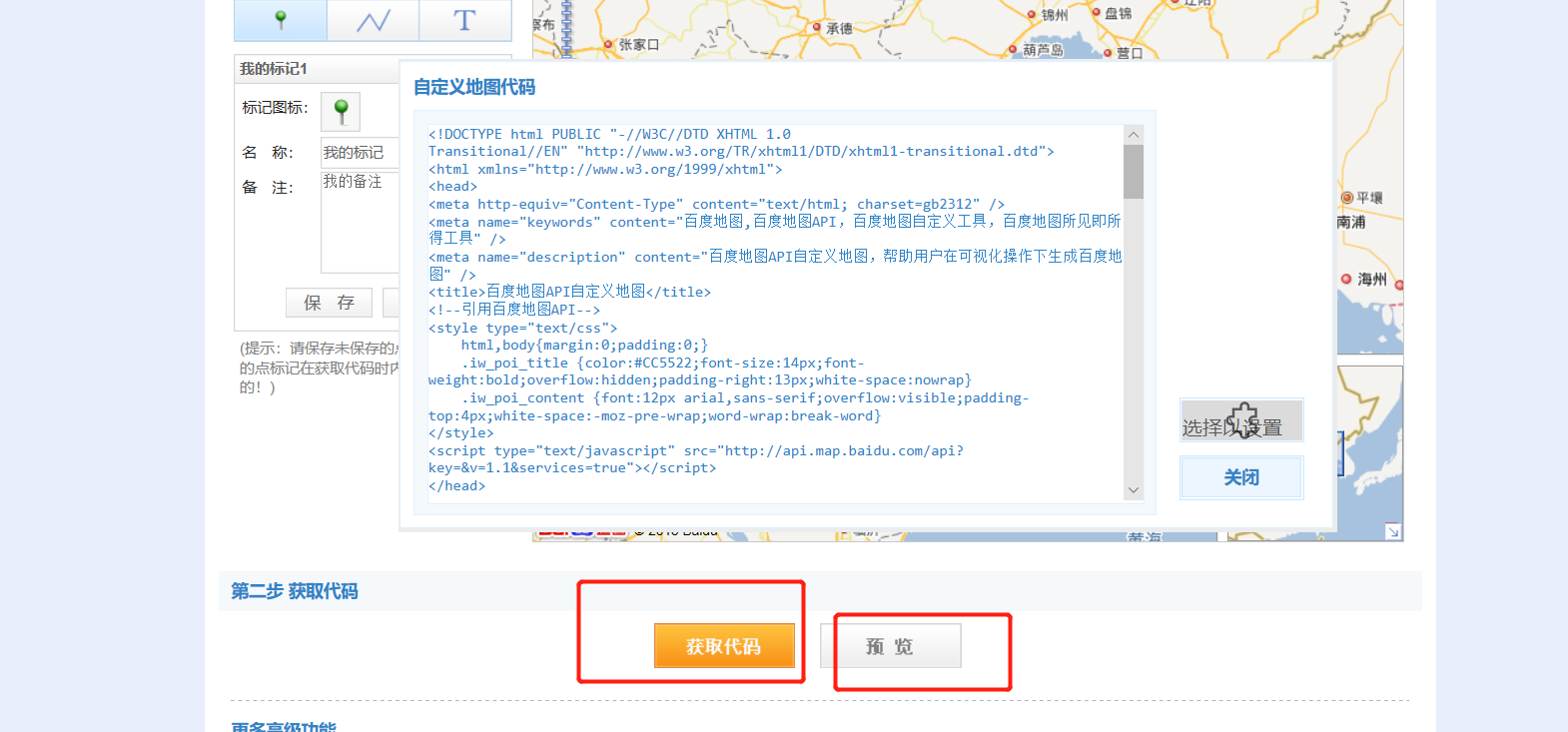Click the map zoom level slider
This screenshot has height=732, width=1568.
566,27
